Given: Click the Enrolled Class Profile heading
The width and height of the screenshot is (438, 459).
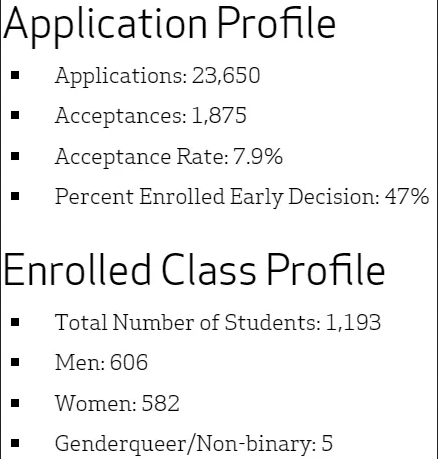Looking at the screenshot, I should pos(194,271).
